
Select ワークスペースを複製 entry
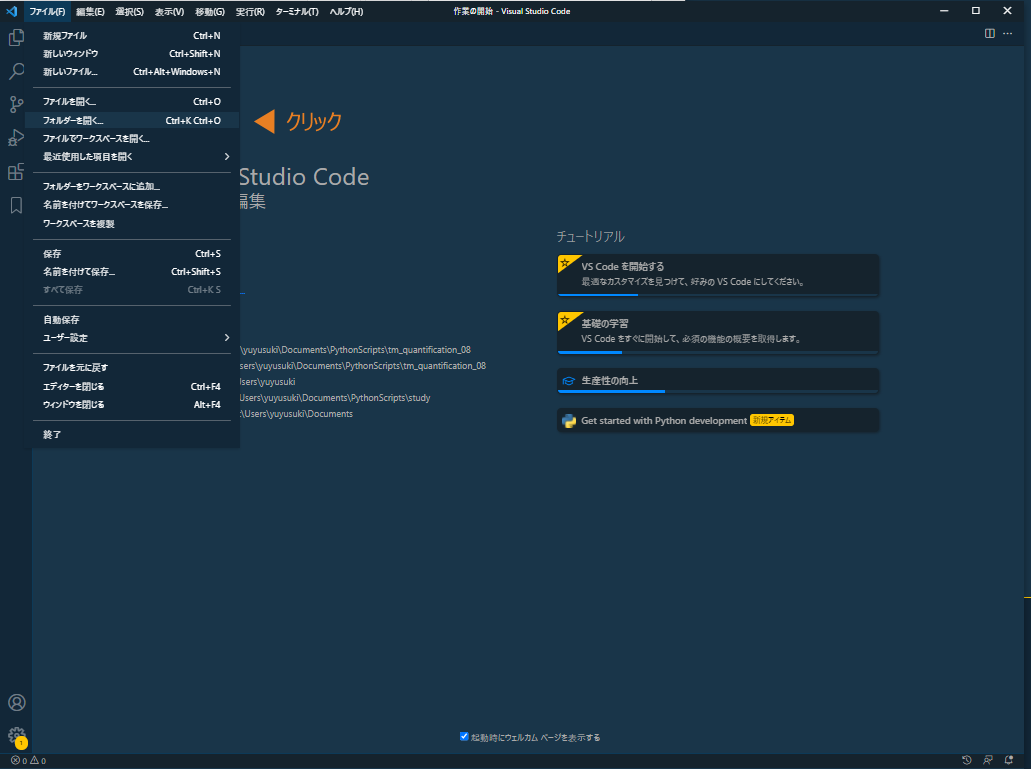point(132,223)
